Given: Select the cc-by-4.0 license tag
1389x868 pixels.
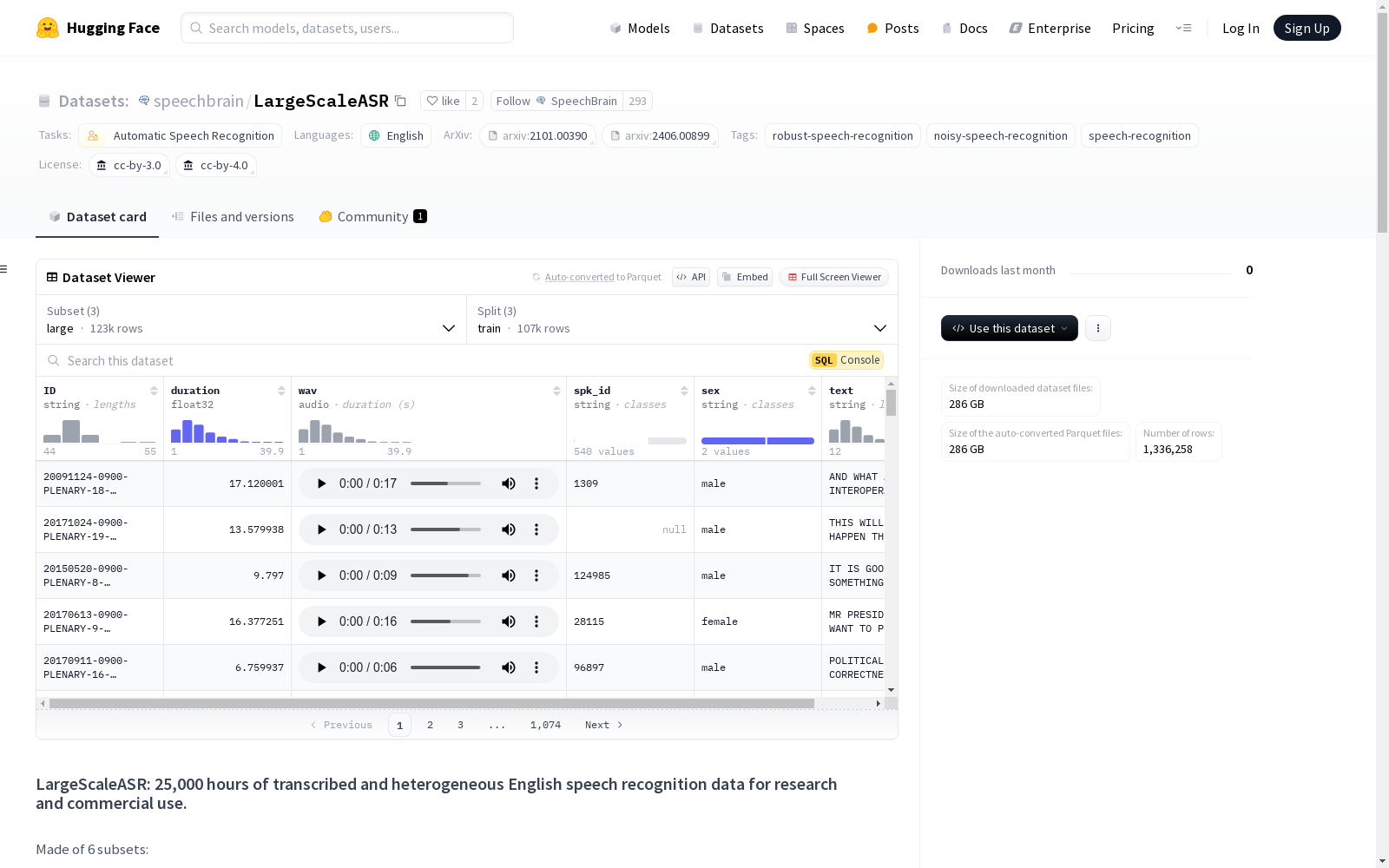Looking at the screenshot, I should click(x=216, y=165).
